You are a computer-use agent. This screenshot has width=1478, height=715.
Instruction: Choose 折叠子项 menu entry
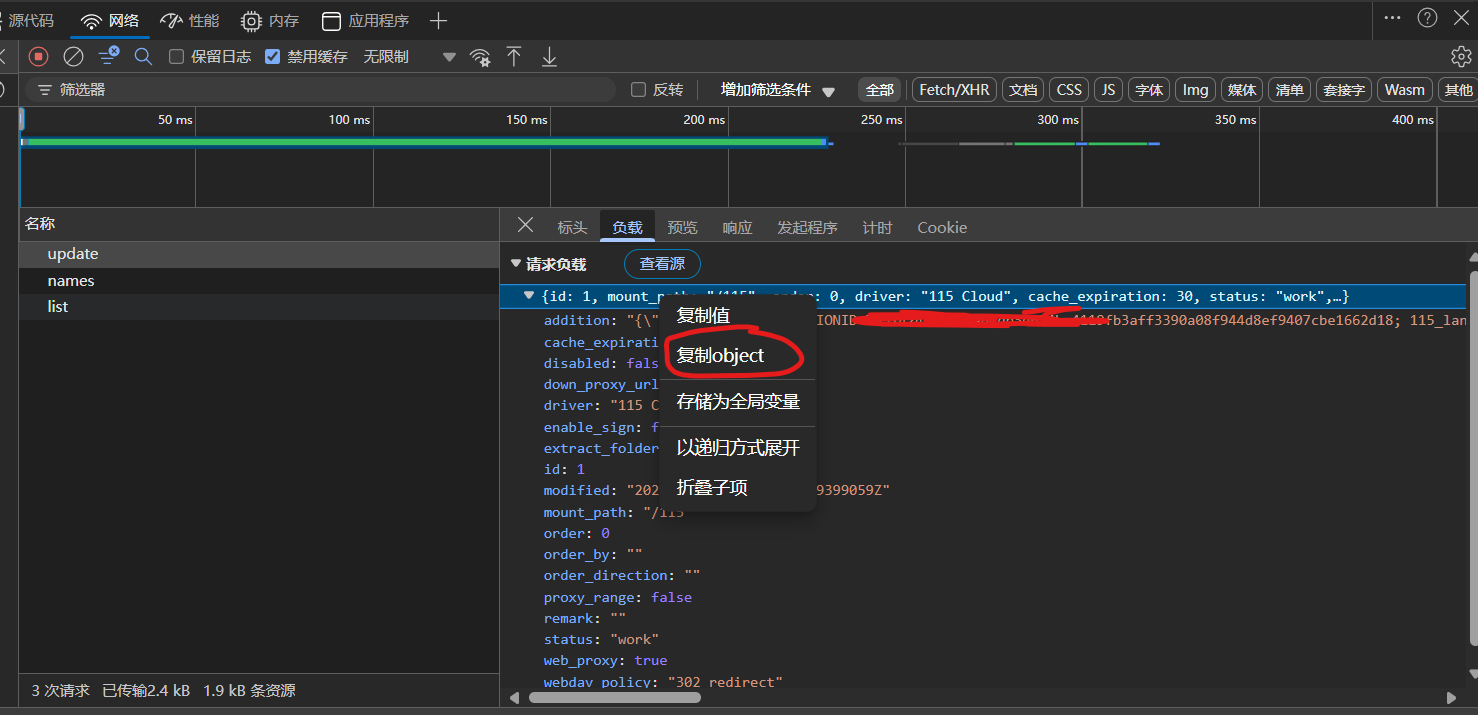tap(738, 488)
